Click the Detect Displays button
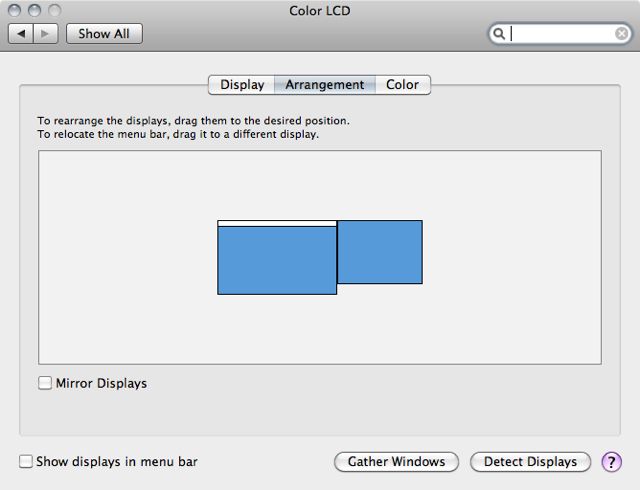This screenshot has width=640, height=490. tap(530, 462)
